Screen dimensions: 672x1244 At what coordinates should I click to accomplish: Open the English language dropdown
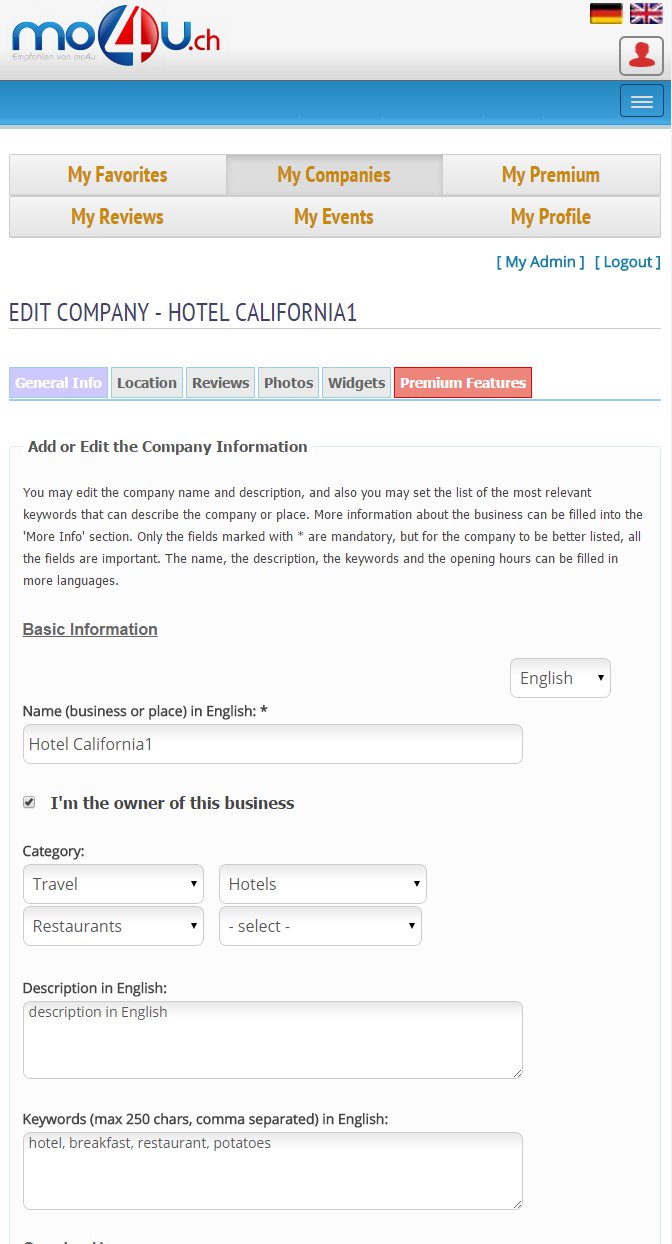coord(560,678)
